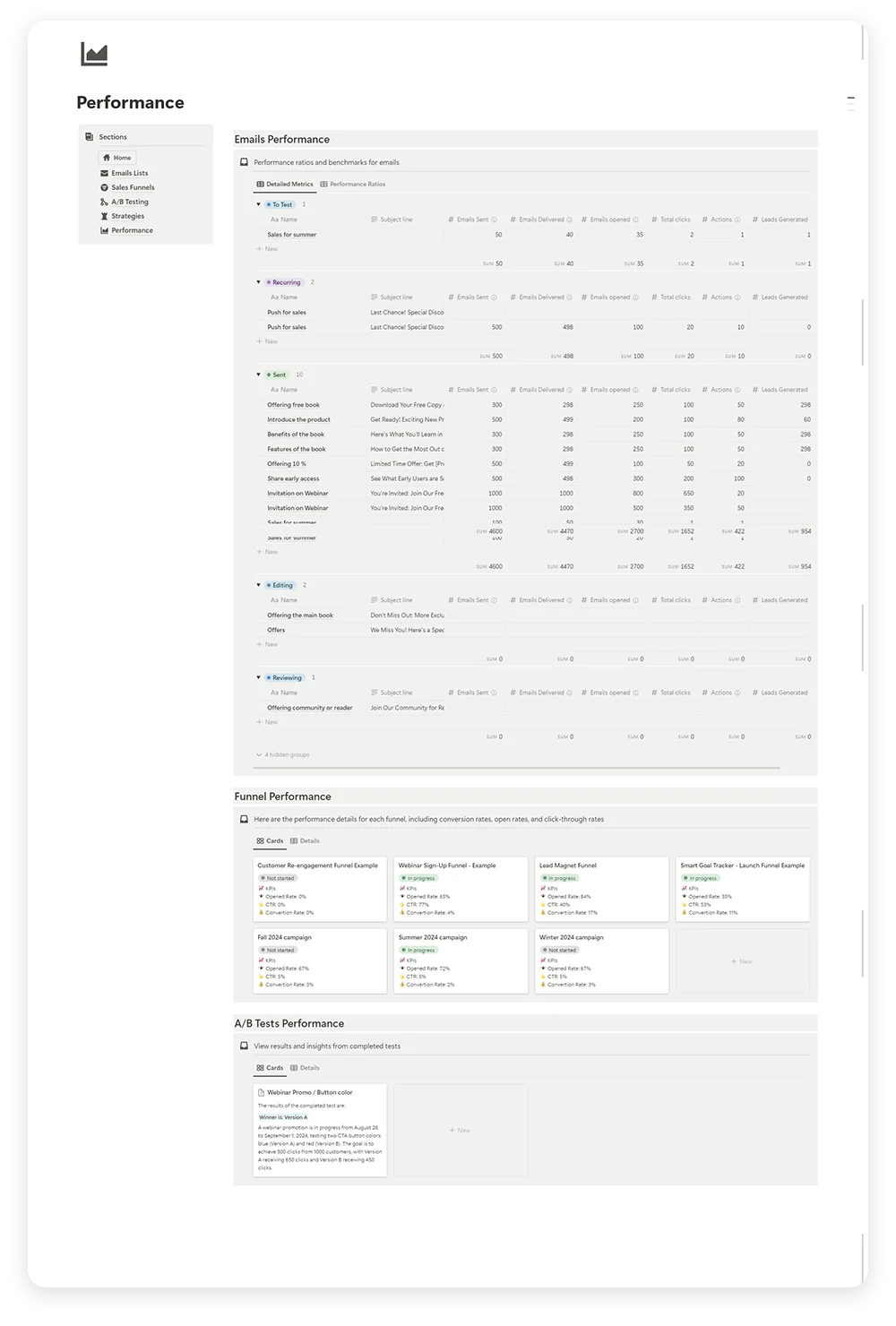Select the Emails Lists envelope icon
Viewport: 896px width, 1326px height.
106,173
